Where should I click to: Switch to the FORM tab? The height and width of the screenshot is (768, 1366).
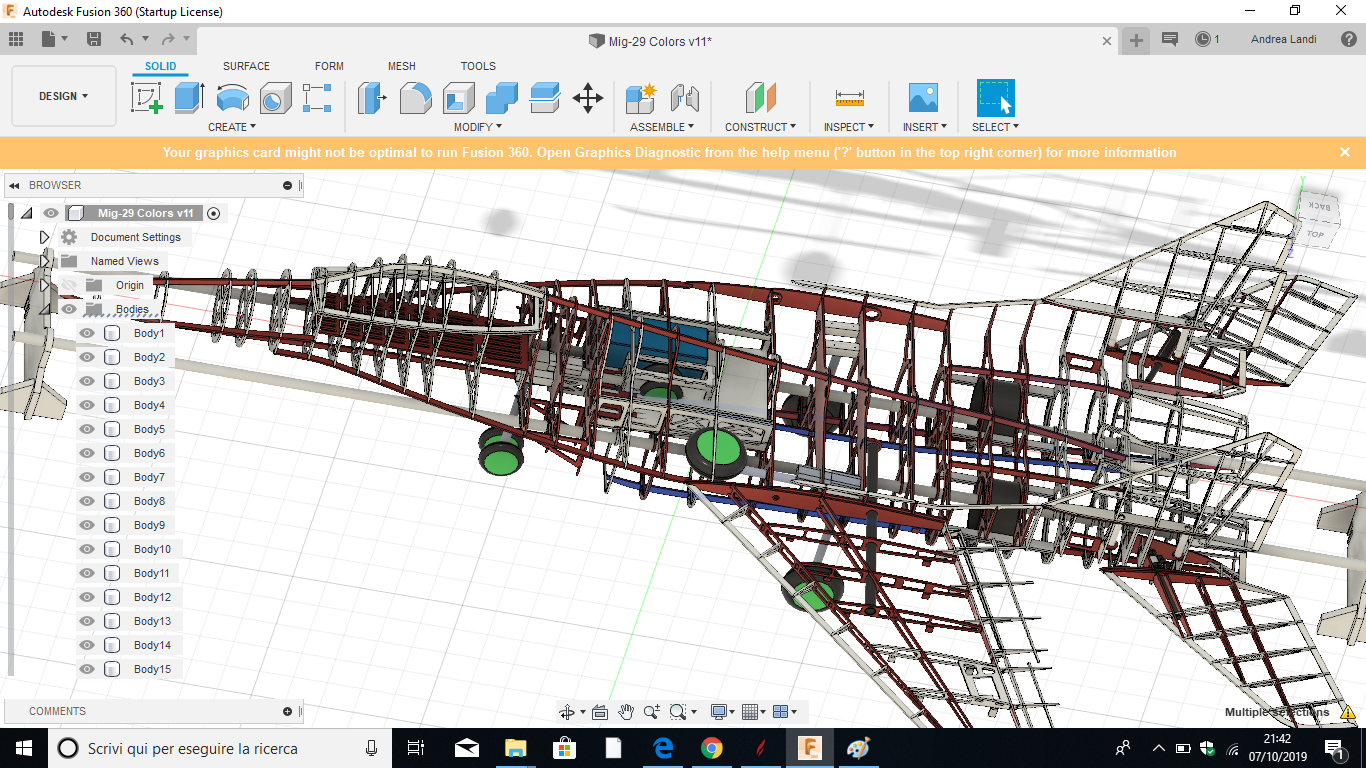coord(329,66)
